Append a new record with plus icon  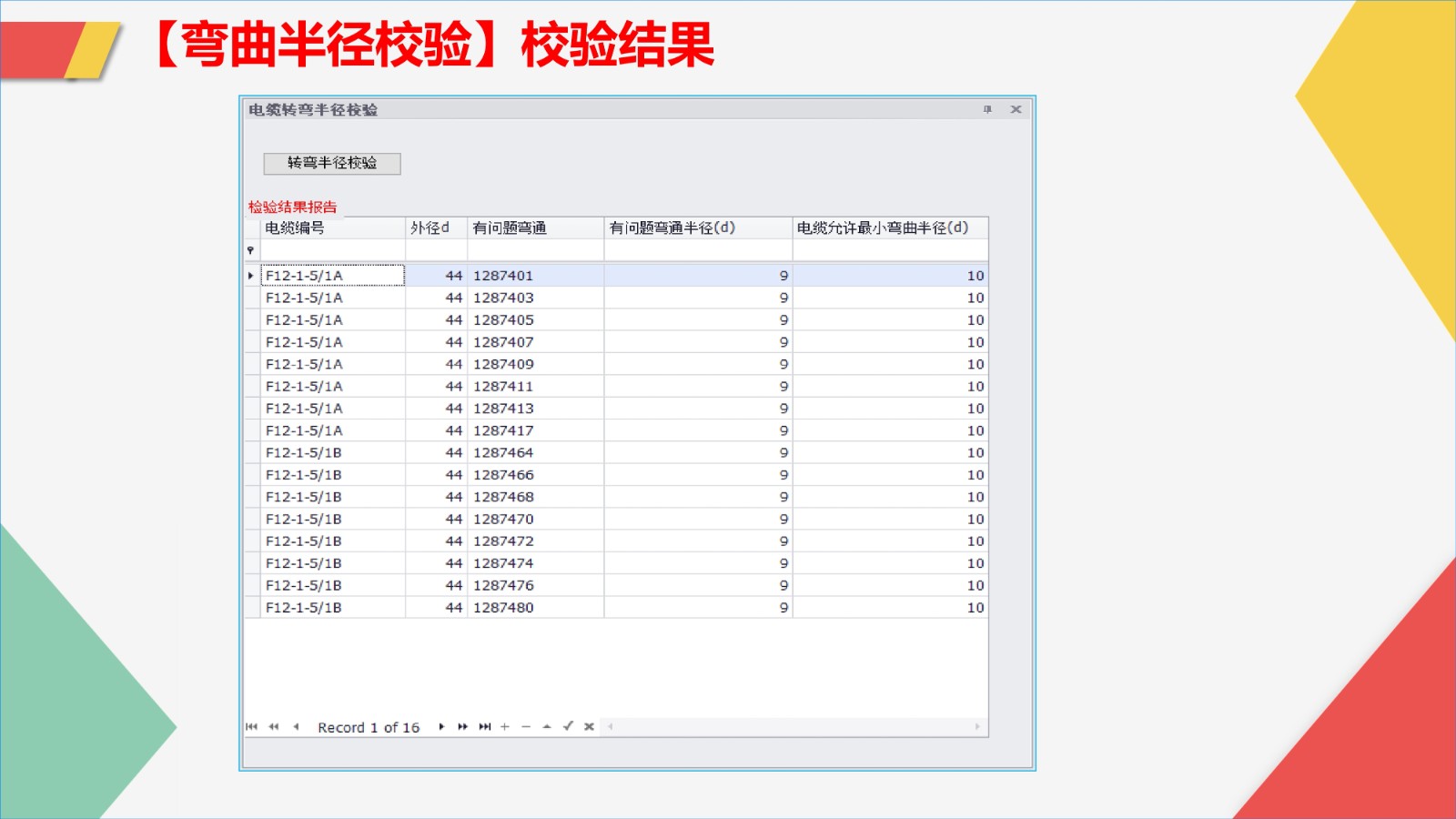[x=505, y=726]
